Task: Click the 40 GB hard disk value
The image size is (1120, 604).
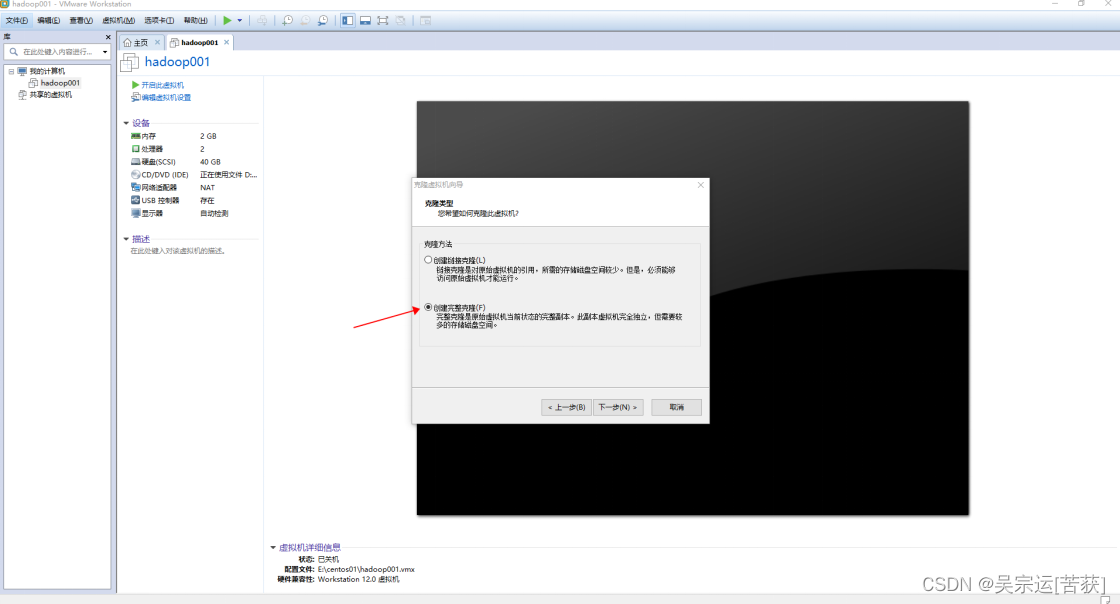Action: (x=210, y=162)
